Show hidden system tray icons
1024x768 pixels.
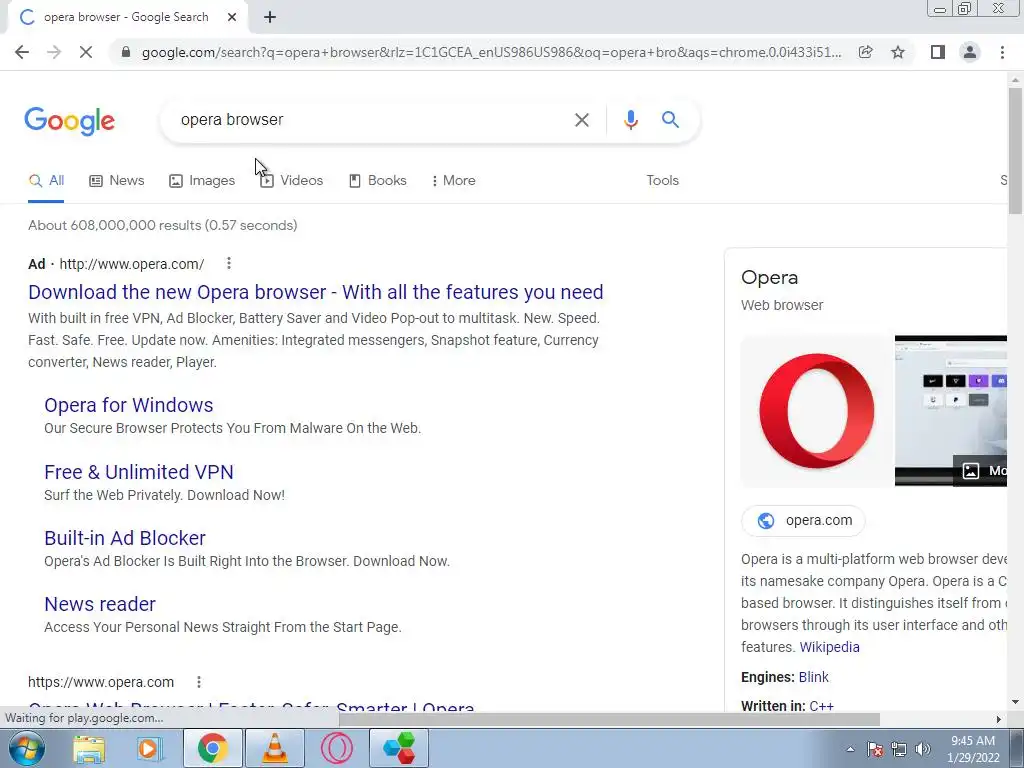(x=850, y=749)
